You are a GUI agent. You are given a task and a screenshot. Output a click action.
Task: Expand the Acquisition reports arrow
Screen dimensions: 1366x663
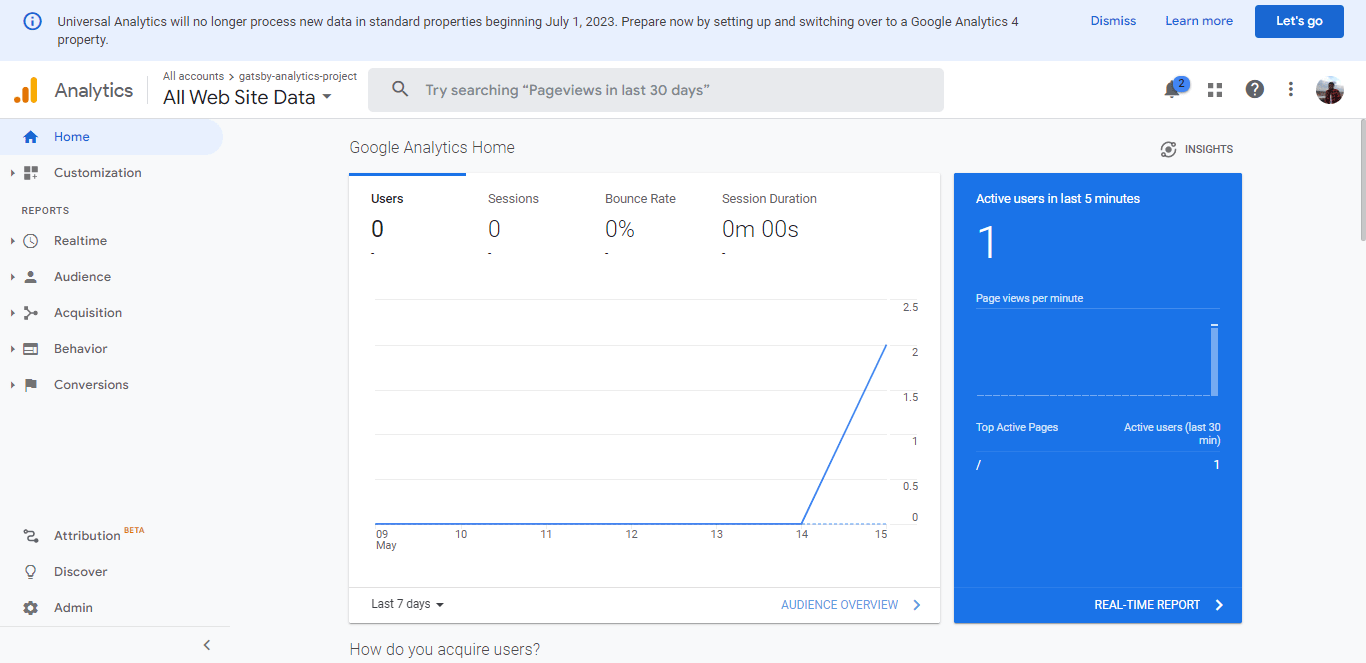click(12, 313)
